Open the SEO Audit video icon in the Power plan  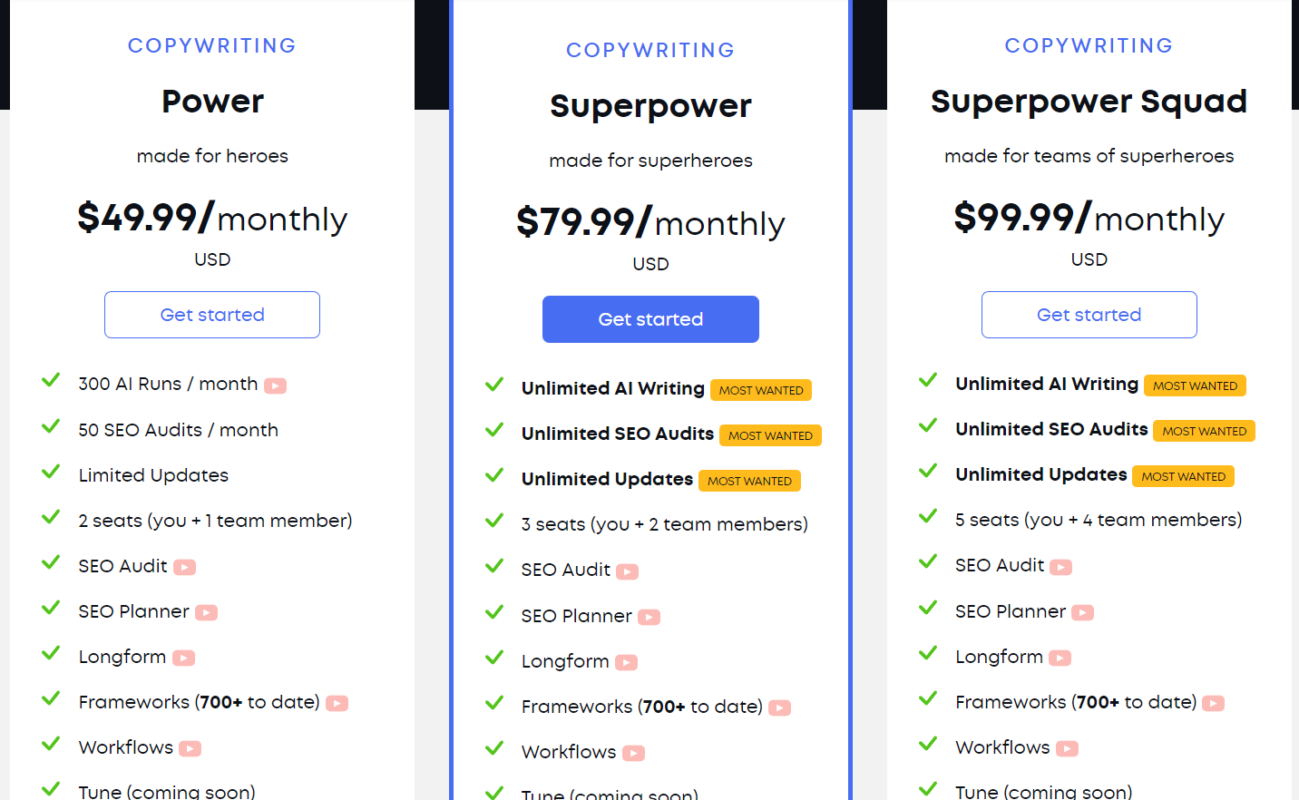tap(184, 567)
